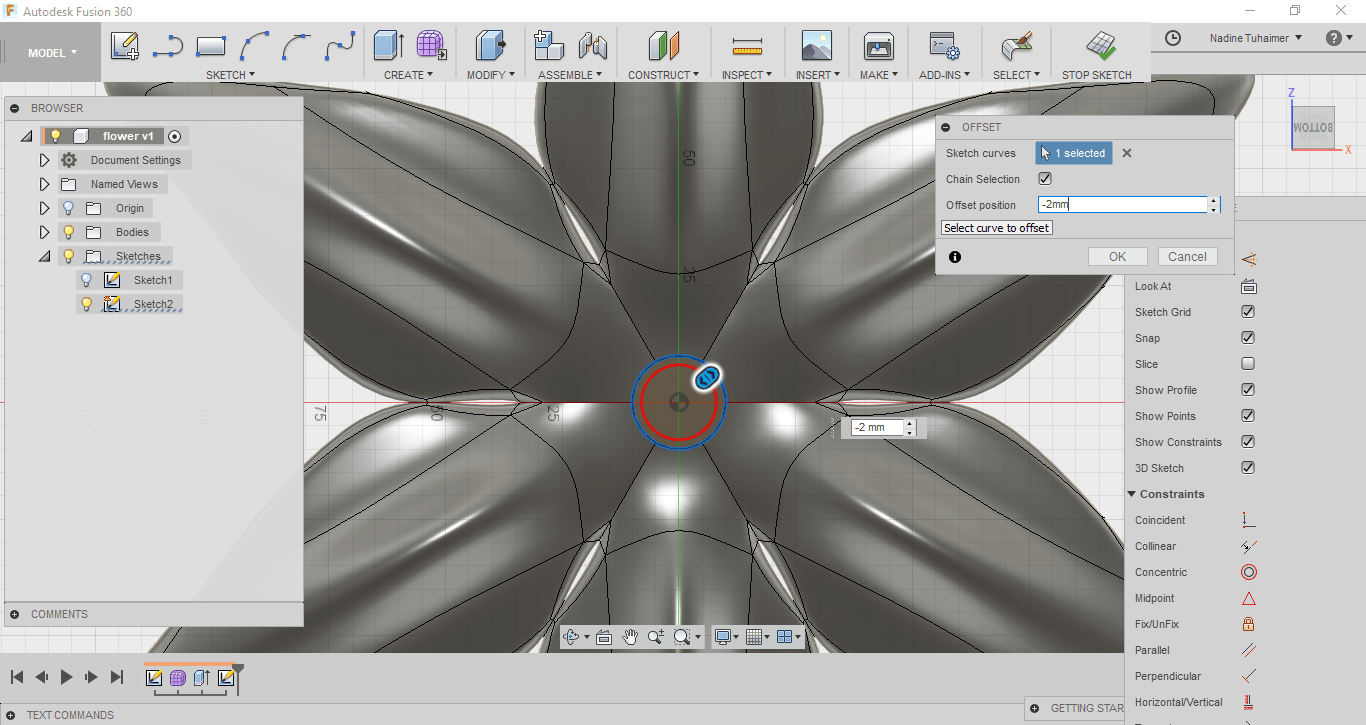Open the ASSEMBLE menu
Screen dimensions: 1366x725
coord(570,75)
